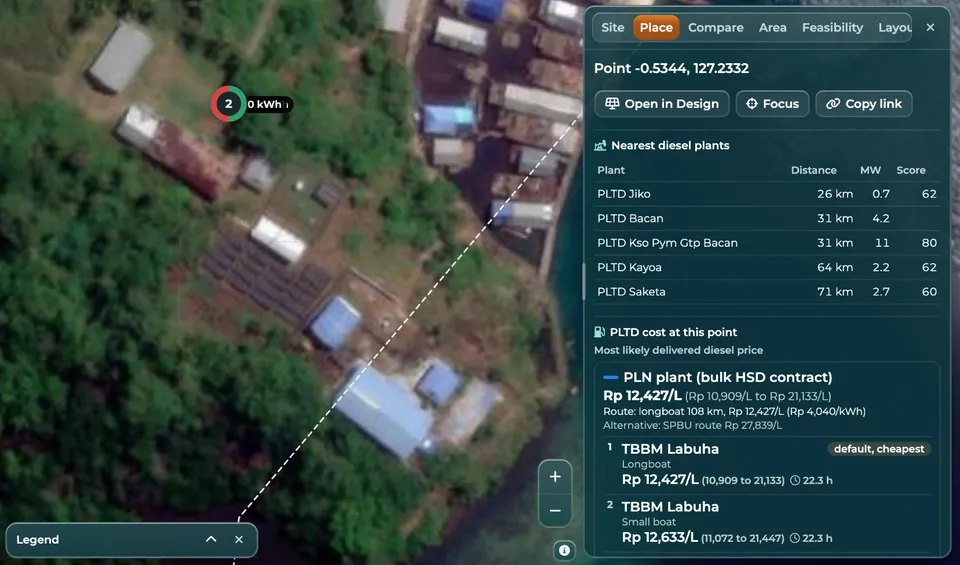Open the map info icon
960x565 pixels.
(564, 550)
